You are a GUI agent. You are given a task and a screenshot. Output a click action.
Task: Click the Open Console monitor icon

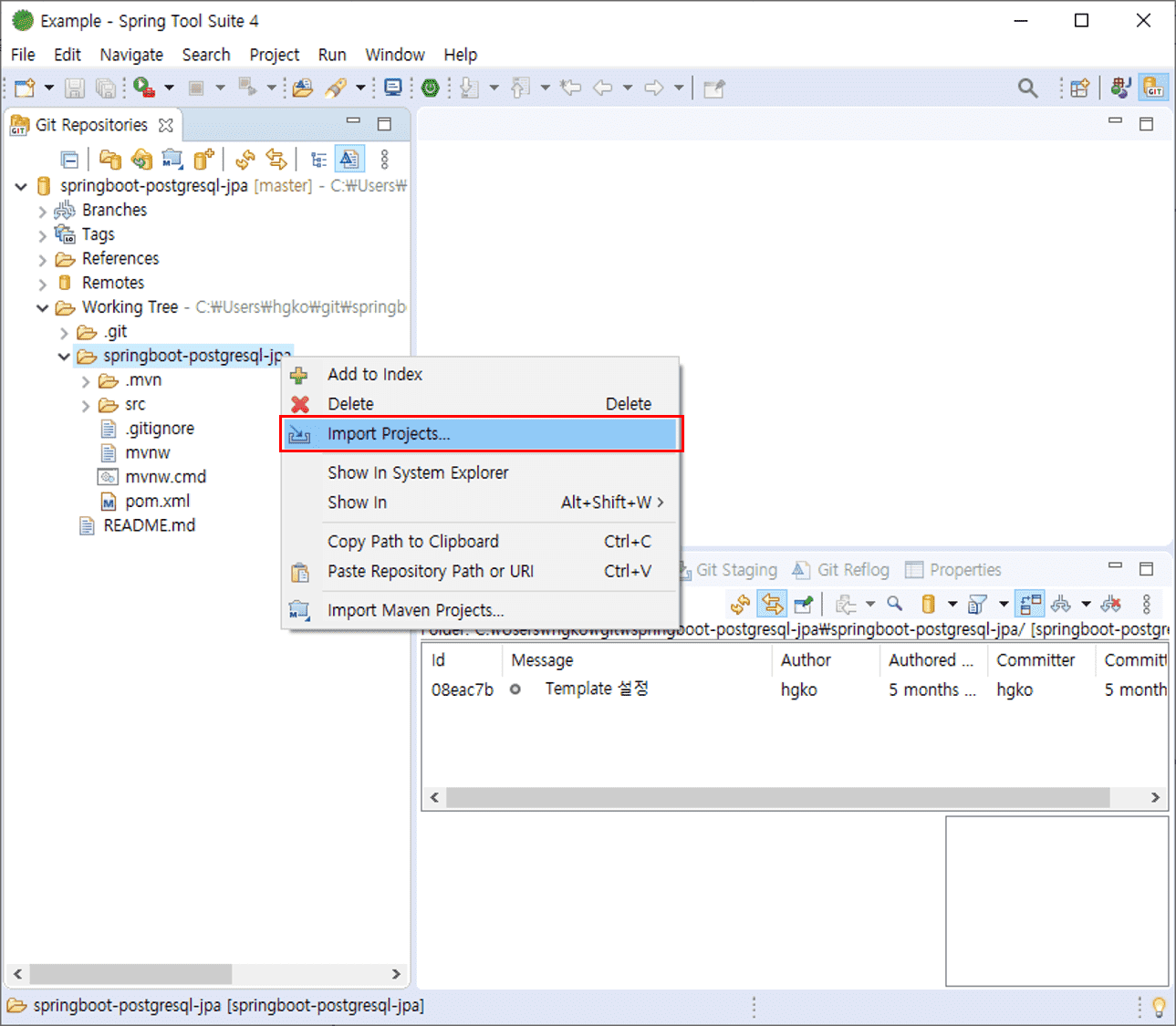[393, 88]
